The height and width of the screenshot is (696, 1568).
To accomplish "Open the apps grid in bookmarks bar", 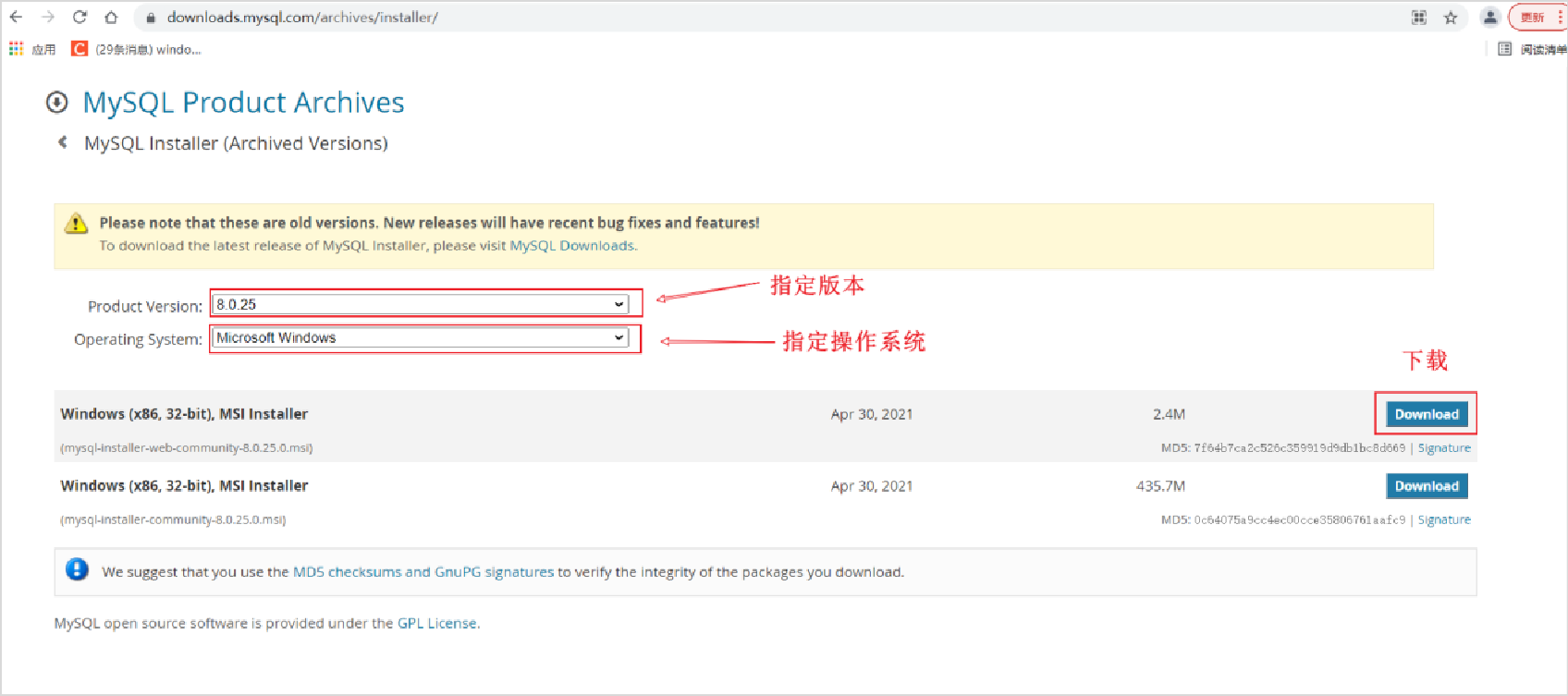I will [16, 49].
